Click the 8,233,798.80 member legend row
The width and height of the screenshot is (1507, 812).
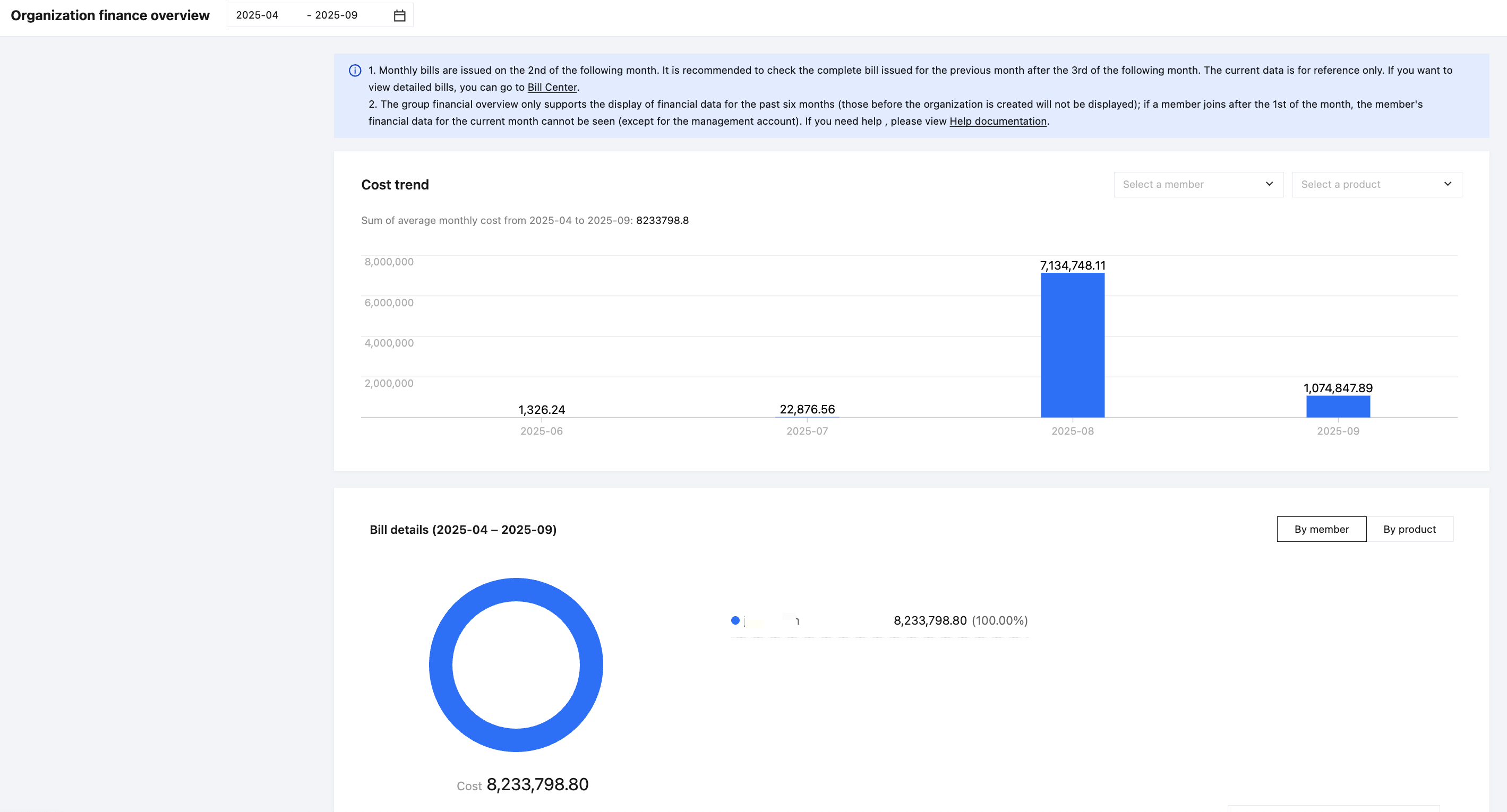click(879, 620)
